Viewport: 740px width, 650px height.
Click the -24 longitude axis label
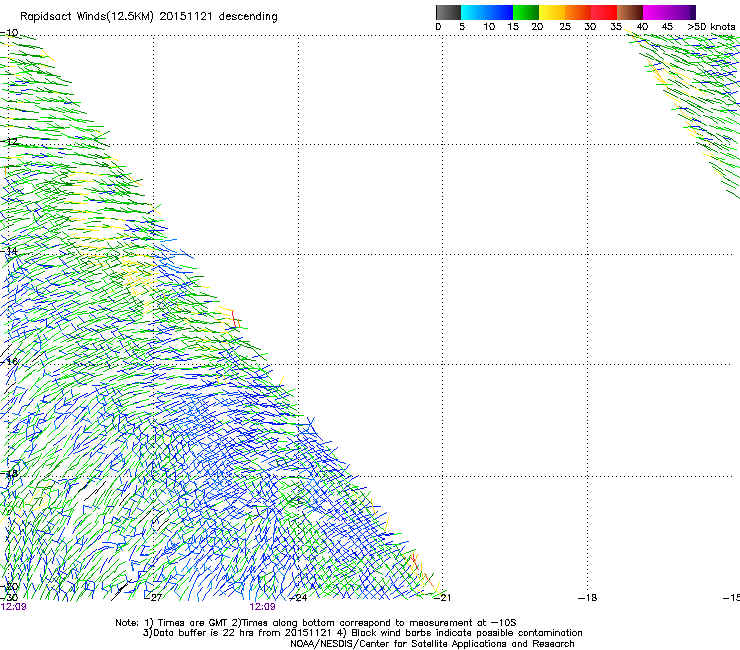(298, 598)
